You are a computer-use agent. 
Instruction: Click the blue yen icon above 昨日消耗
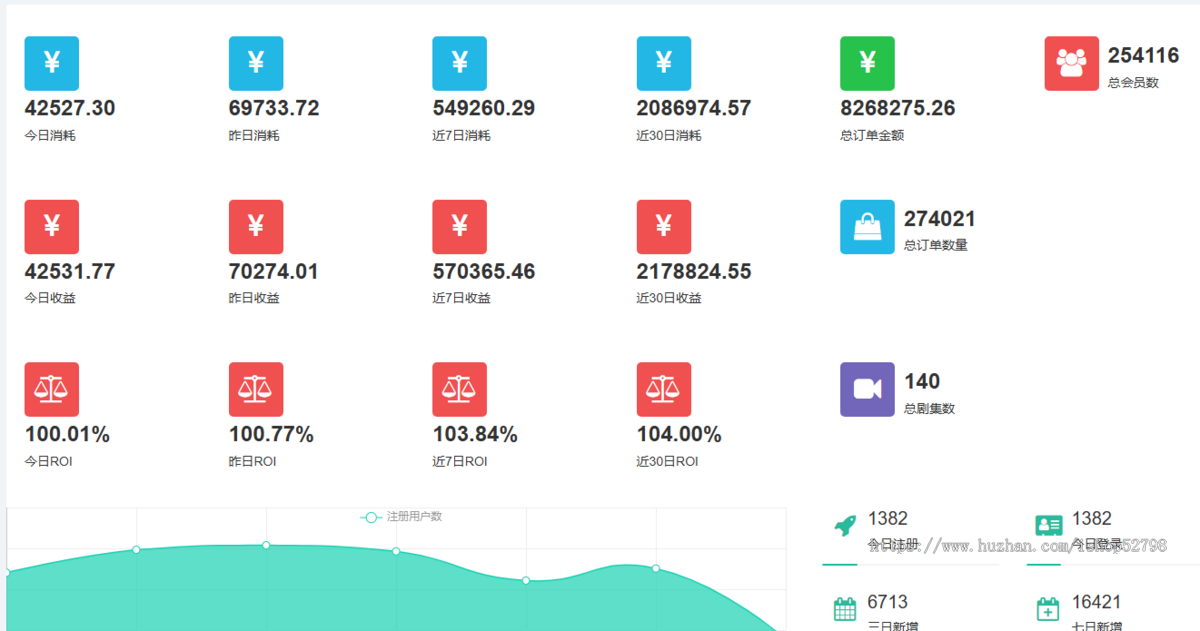[x=256, y=63]
